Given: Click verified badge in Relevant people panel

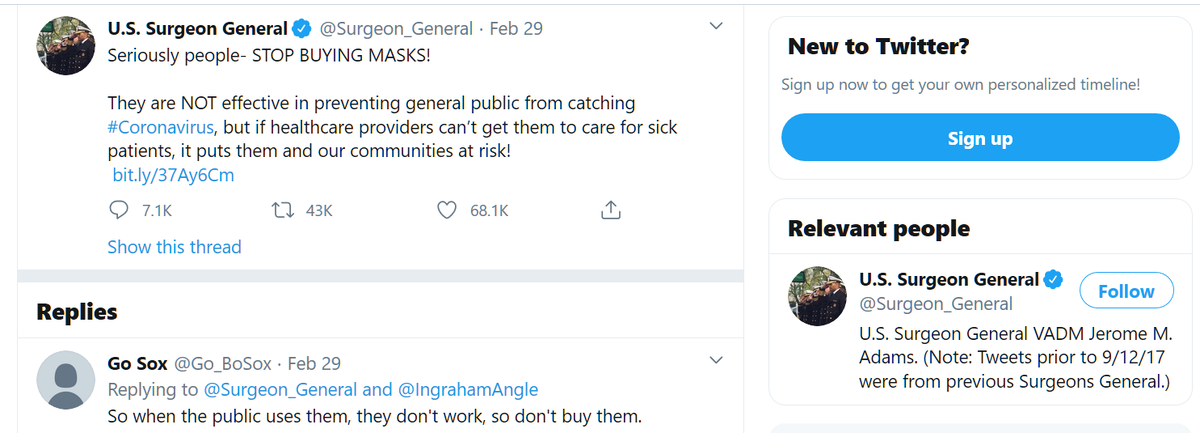Looking at the screenshot, I should coord(1054,279).
